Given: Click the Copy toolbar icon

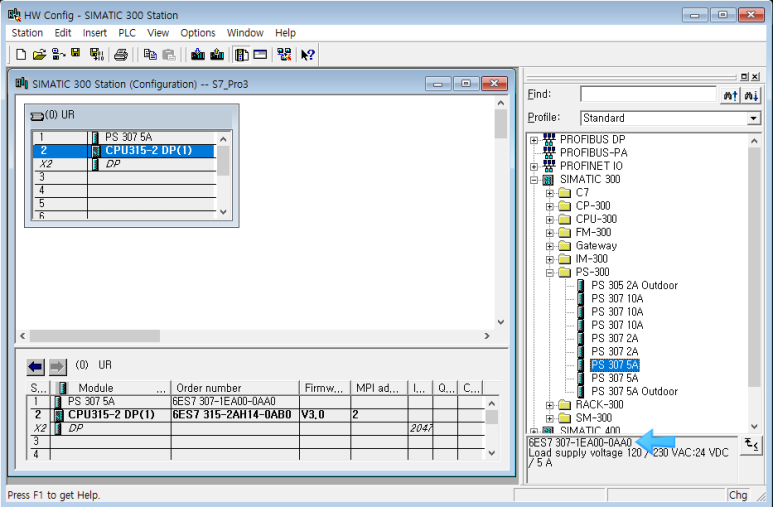Looking at the screenshot, I should (x=150, y=54).
